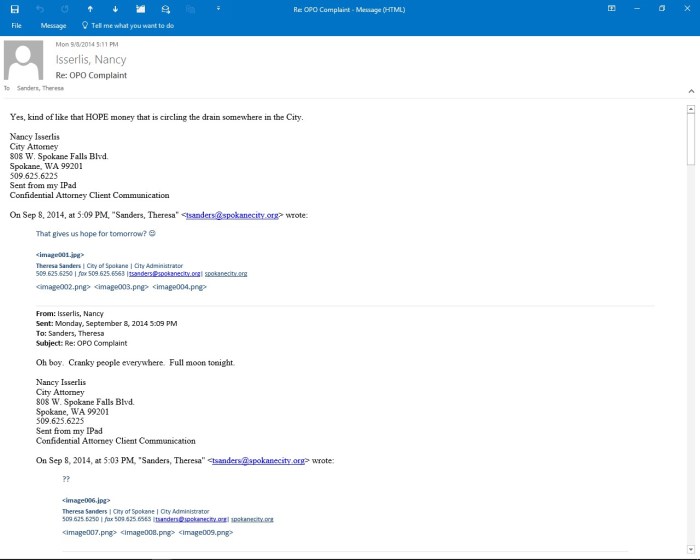Click the Undo arrow icon
The width and height of the screenshot is (700, 560).
39,8
